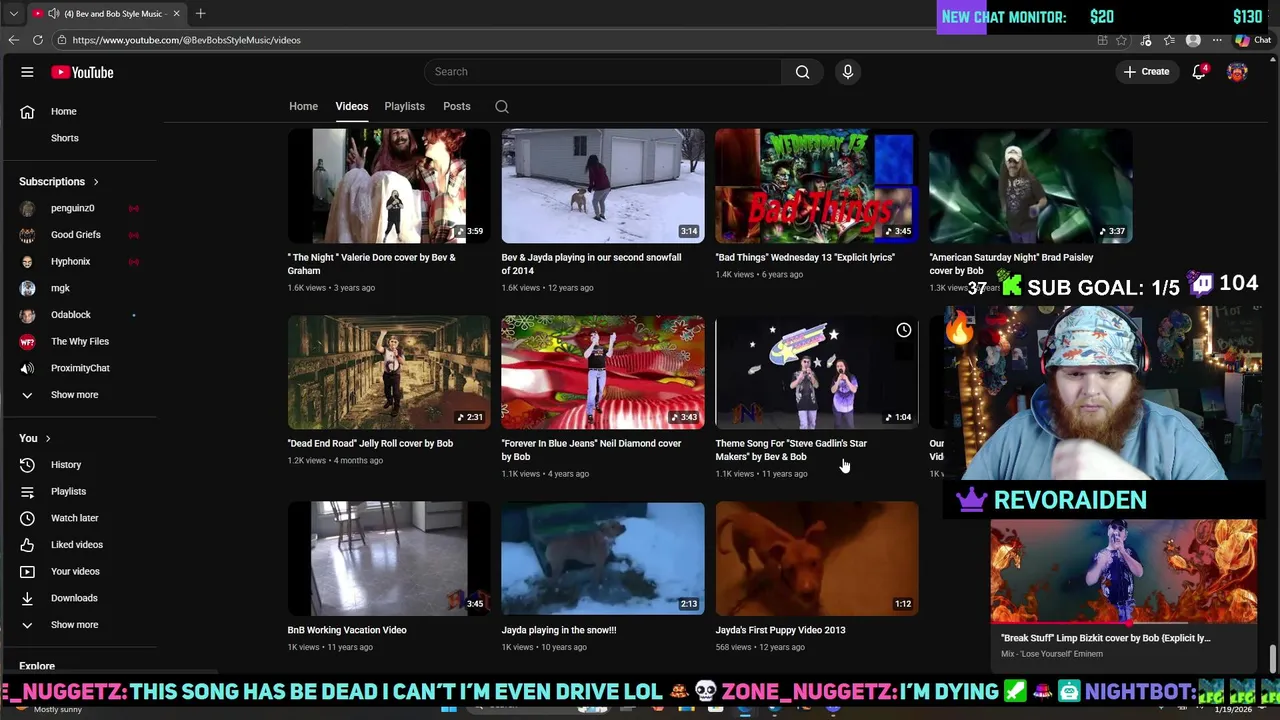Viewport: 1280px width, 720px height.
Task: Start voice search with the microphone
Action: 847,72
